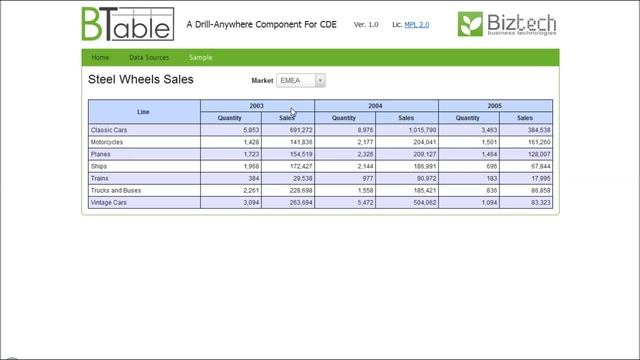This screenshot has height=360, width=640.
Task: Click the Line column header
Action: [x=144, y=112]
